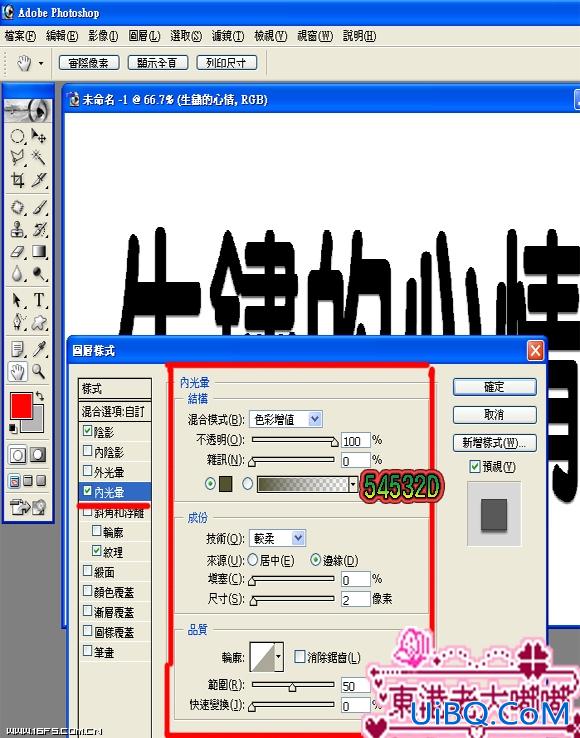Open the 濾鏡 menu
Screen dimensions: 580x738
[228, 36]
